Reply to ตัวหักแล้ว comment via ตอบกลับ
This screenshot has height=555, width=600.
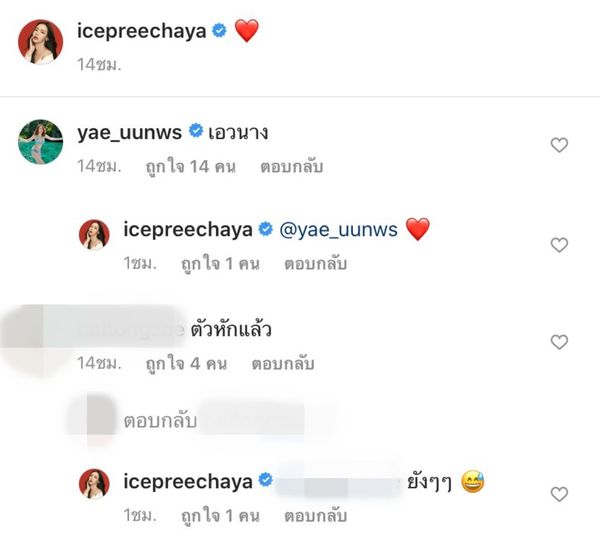pyautogui.click(x=283, y=364)
